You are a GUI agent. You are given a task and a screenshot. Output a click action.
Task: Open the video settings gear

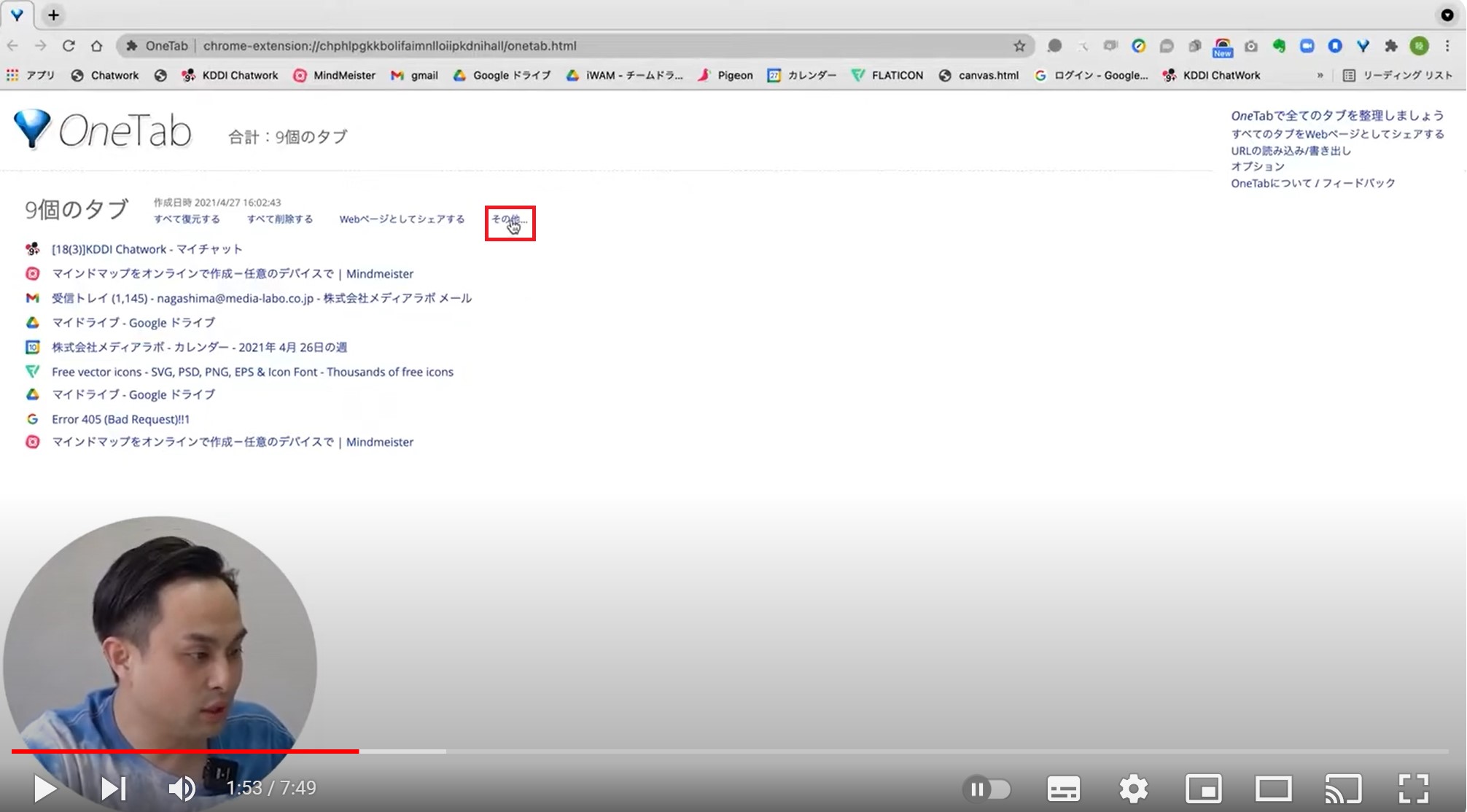[x=1134, y=789]
